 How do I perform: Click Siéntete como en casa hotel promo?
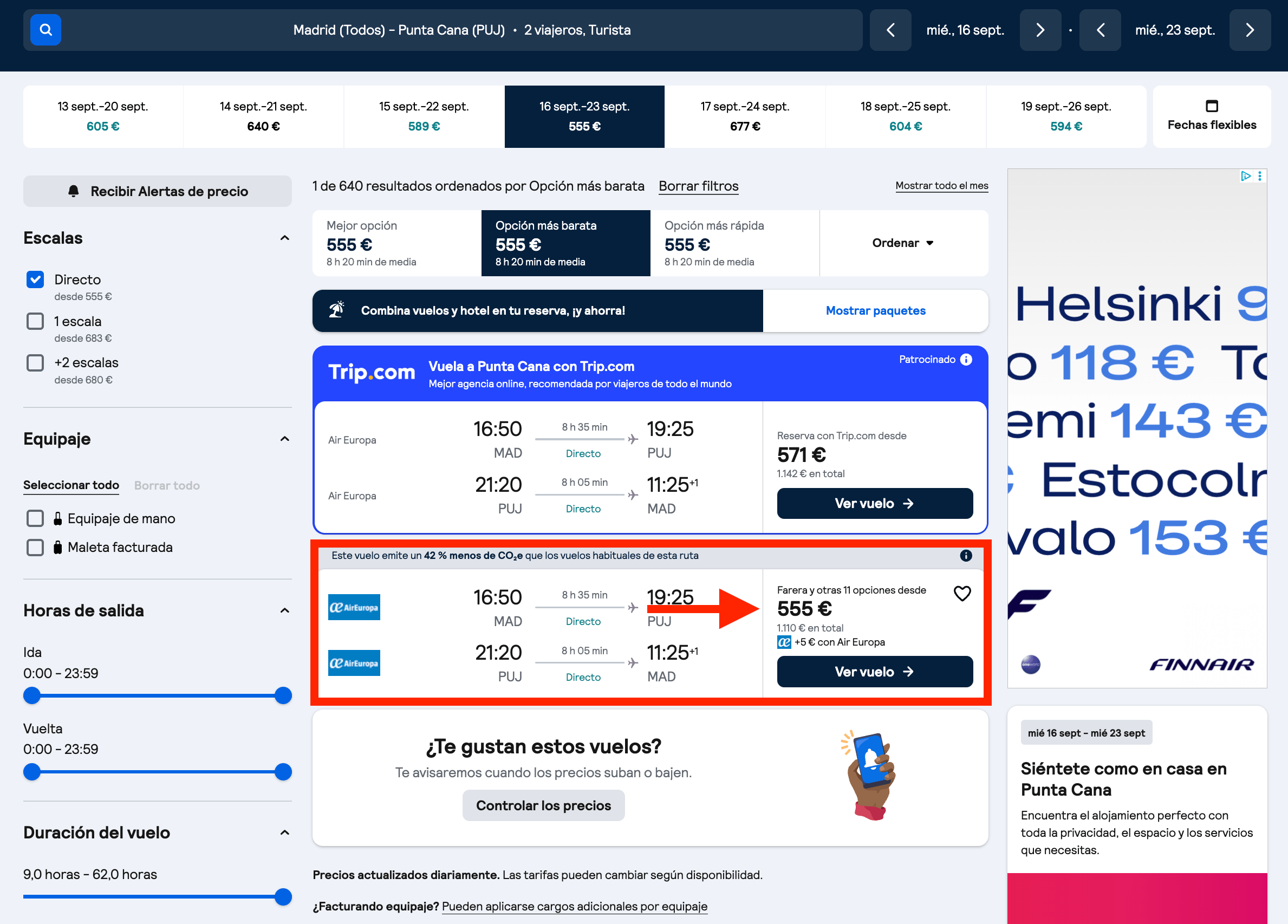(1137, 815)
